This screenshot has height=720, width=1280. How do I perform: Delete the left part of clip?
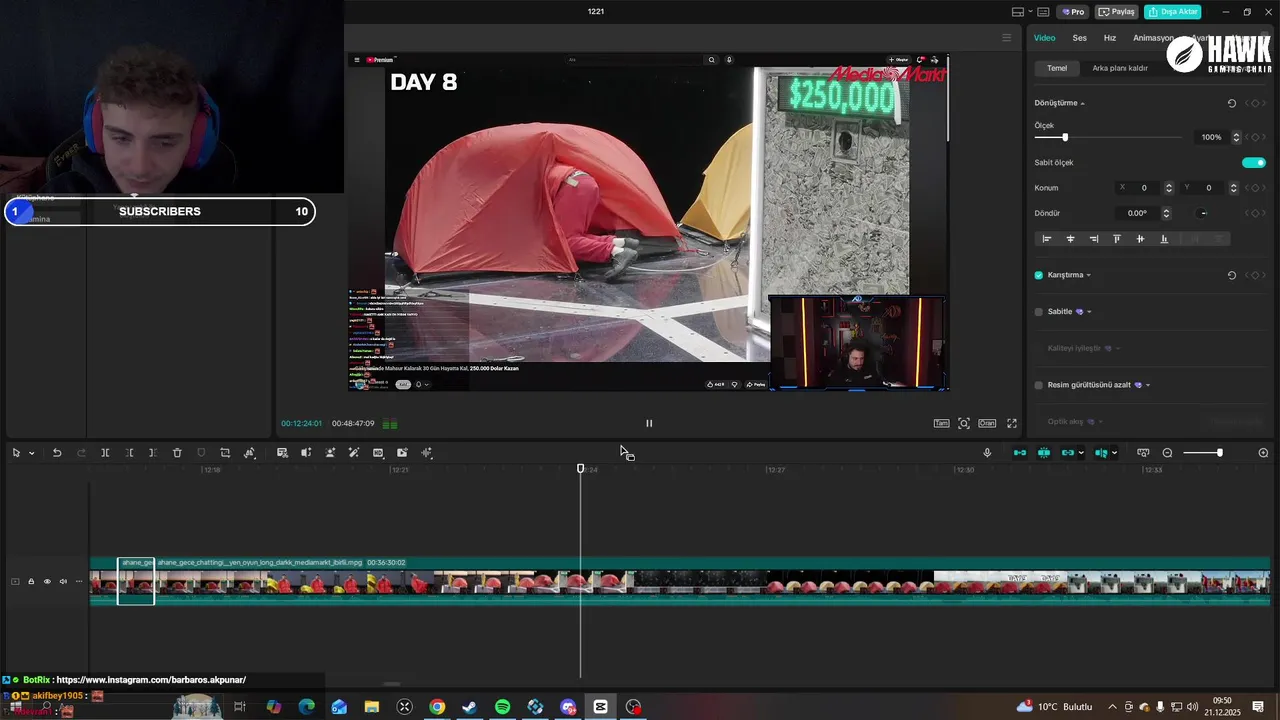129,453
